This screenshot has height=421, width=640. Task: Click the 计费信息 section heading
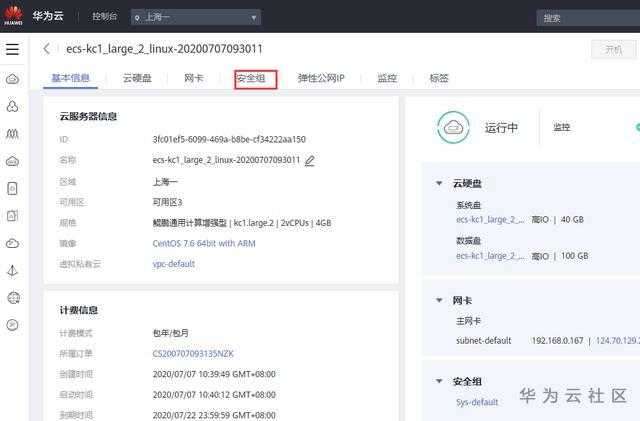tap(78, 310)
